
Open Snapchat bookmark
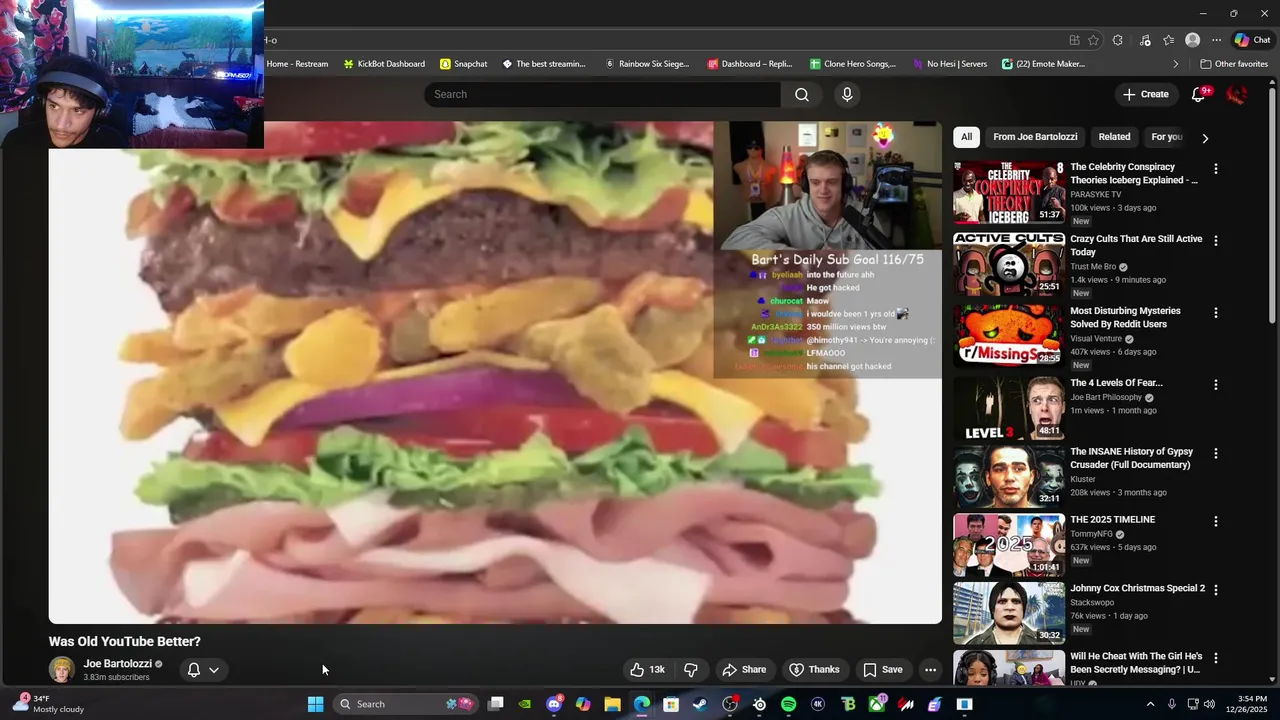click(464, 64)
